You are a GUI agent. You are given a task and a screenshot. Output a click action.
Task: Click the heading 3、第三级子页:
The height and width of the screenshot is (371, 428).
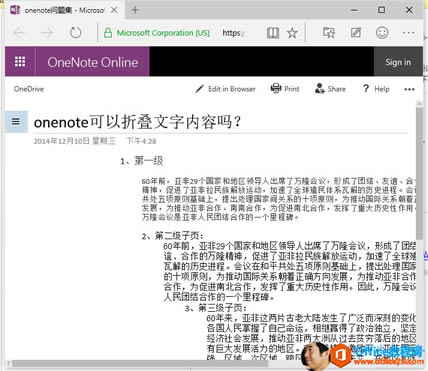point(216,308)
